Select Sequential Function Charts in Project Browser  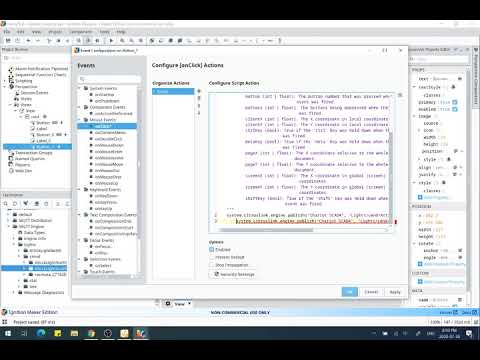click(x=40, y=75)
